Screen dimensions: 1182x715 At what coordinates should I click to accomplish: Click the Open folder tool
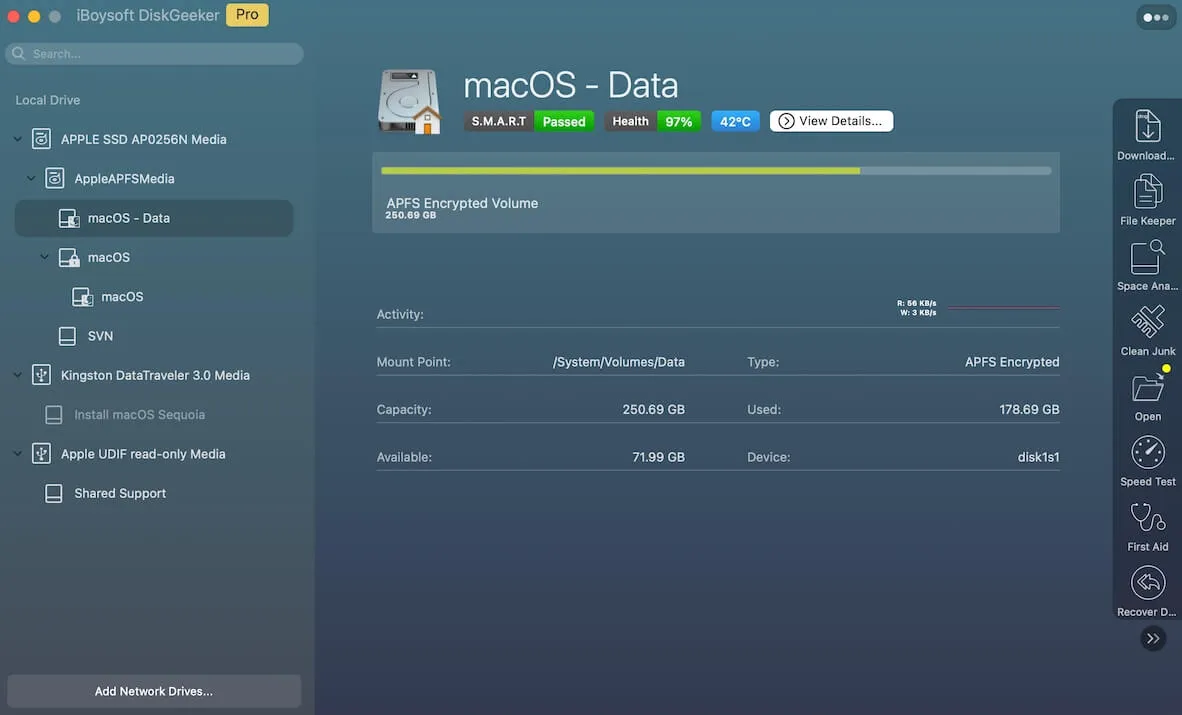click(1147, 395)
